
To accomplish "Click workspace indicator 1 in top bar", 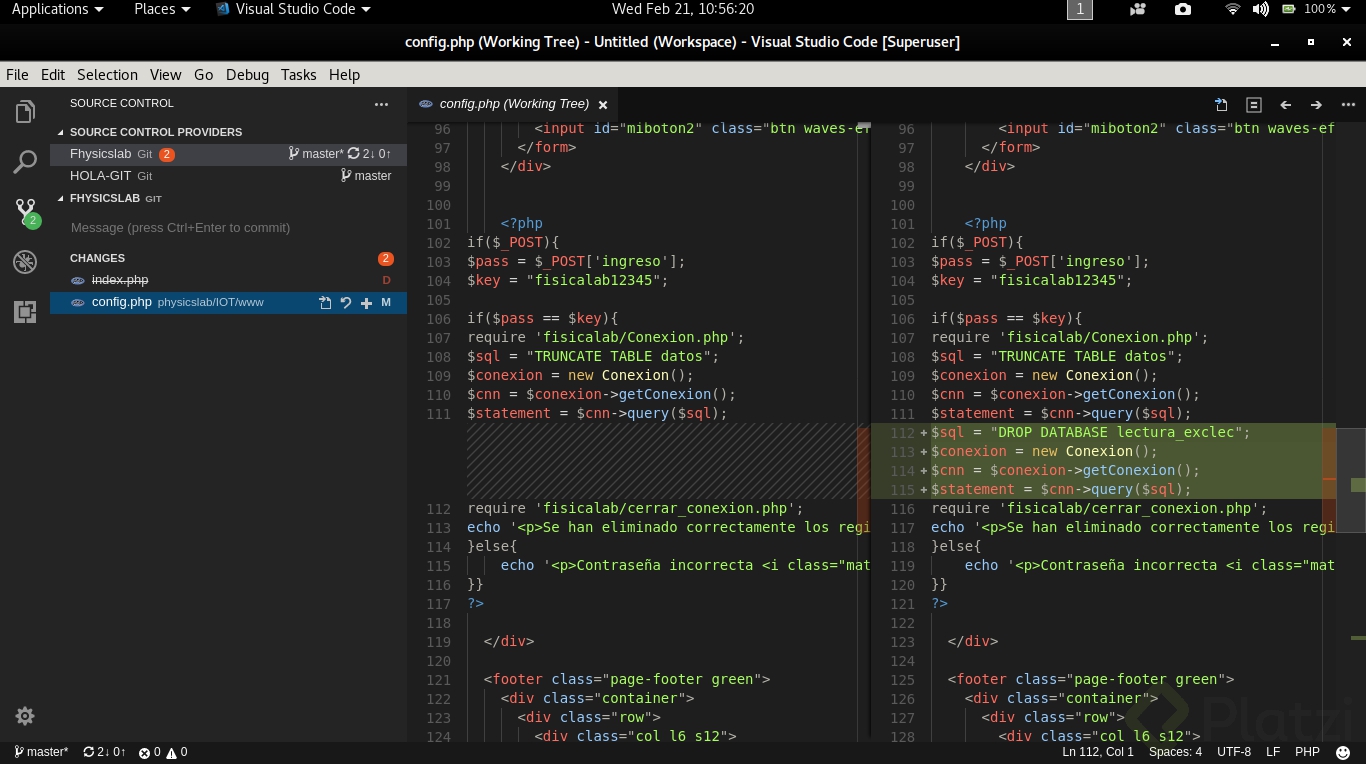I will pyautogui.click(x=1080, y=9).
